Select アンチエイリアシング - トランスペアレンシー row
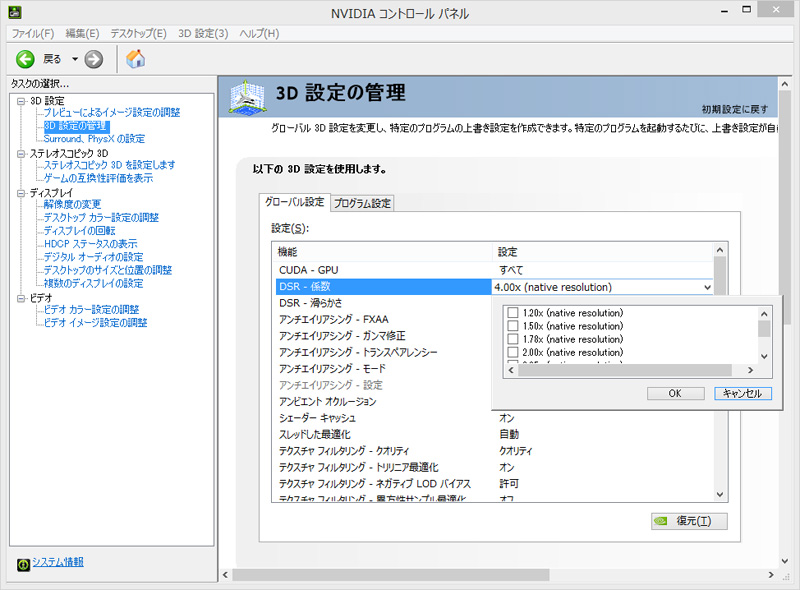Viewport: 800px width, 590px height. [383, 352]
